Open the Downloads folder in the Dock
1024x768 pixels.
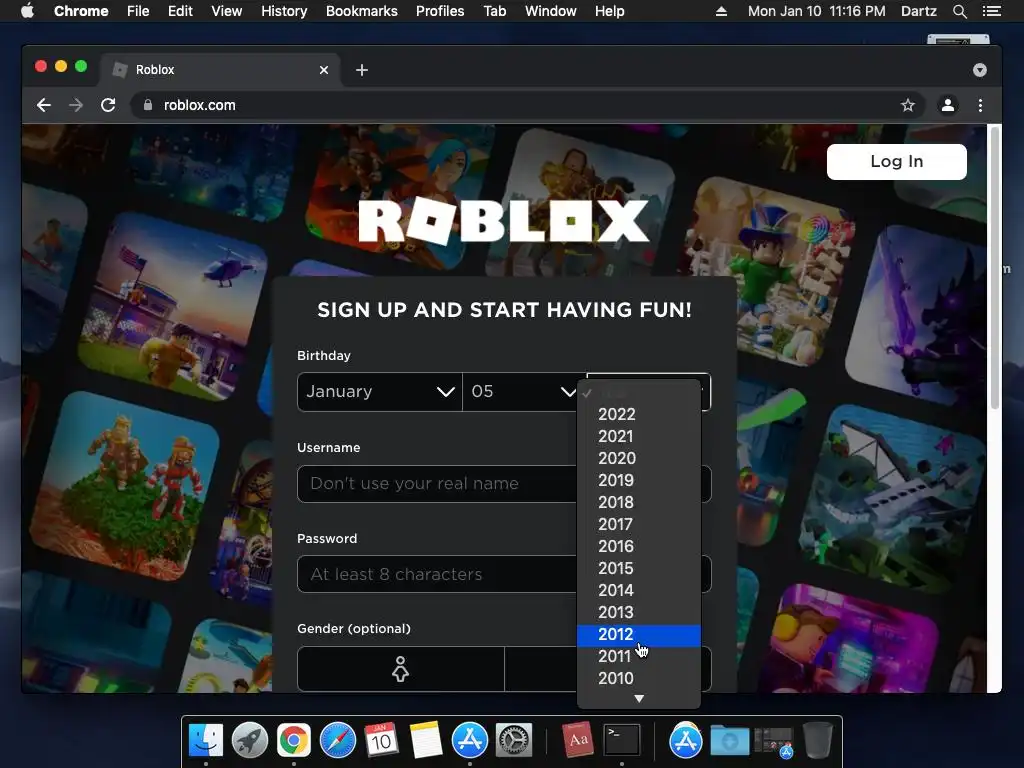coord(729,740)
